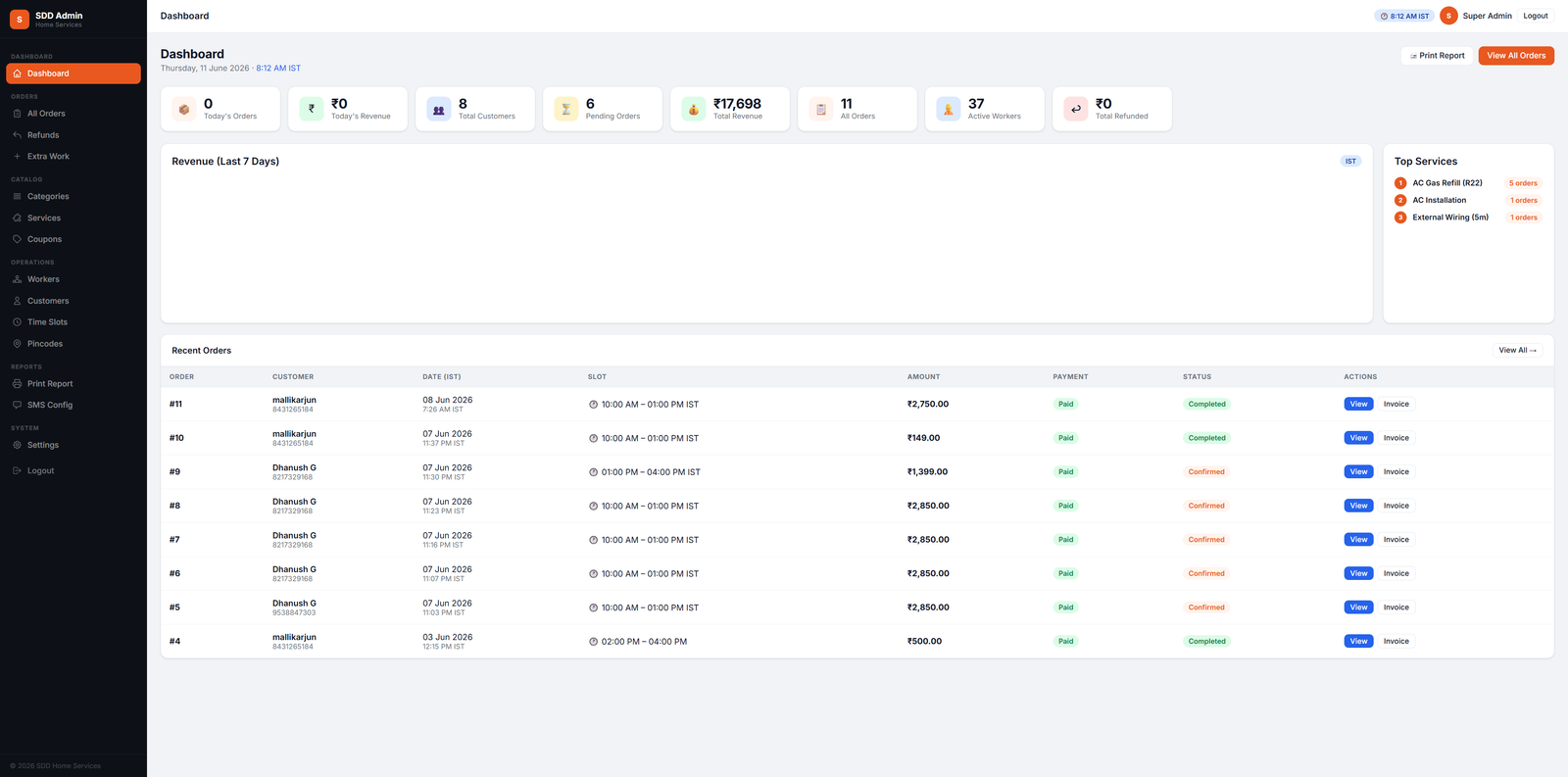This screenshot has height=777, width=1568.
Task: Click the ₹149.00 amount cell
Action: pyautogui.click(x=923, y=438)
